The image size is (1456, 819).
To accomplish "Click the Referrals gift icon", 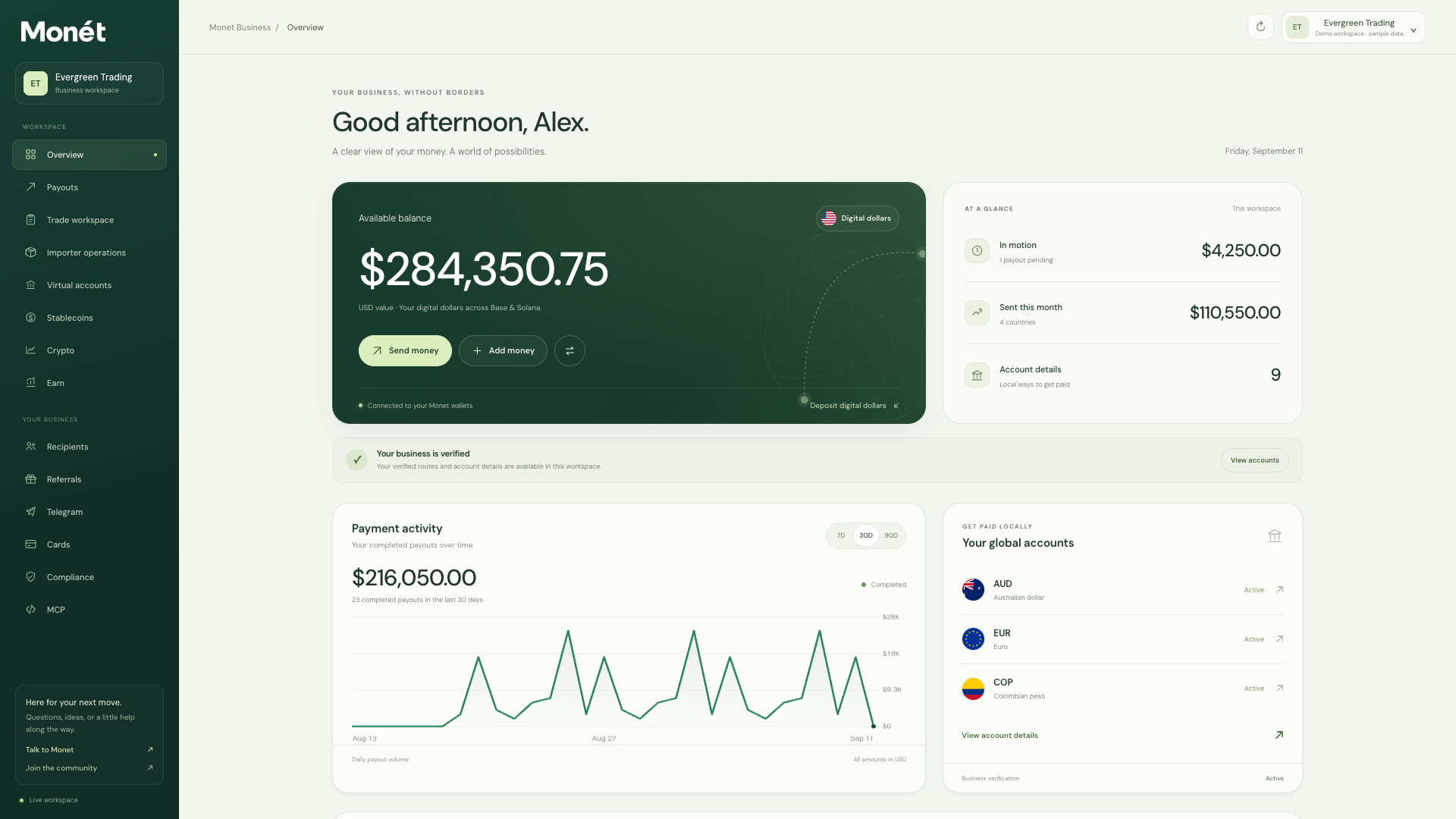I will 30,479.
